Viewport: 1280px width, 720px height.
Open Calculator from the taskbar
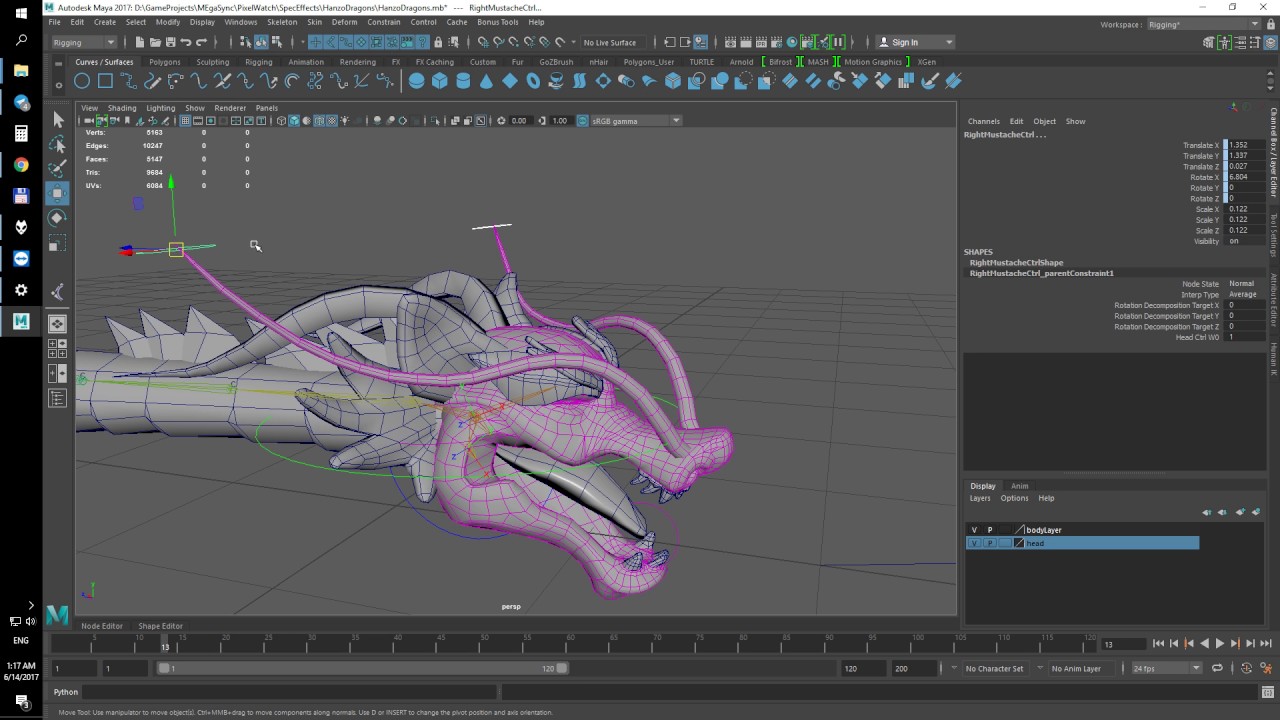(x=21, y=134)
